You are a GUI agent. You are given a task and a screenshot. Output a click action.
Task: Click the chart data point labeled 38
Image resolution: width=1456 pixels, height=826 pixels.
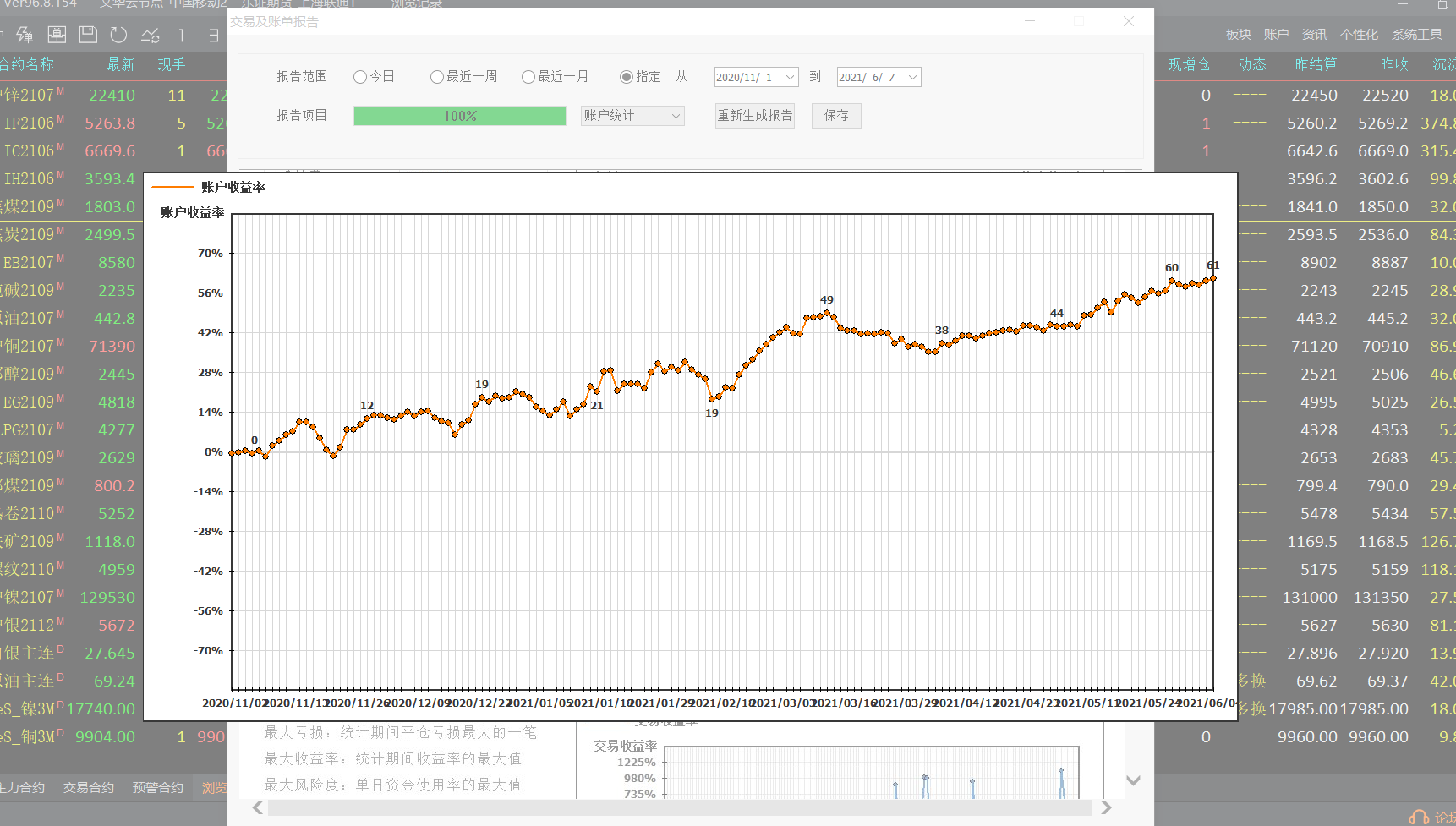click(x=942, y=343)
